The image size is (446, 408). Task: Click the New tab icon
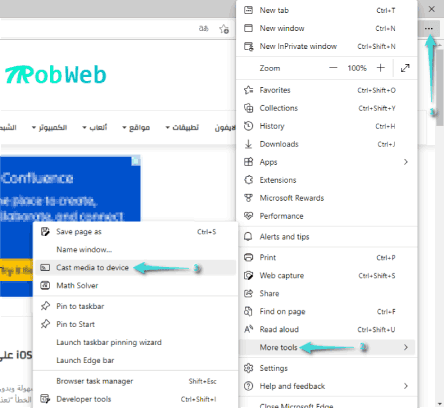click(x=248, y=10)
